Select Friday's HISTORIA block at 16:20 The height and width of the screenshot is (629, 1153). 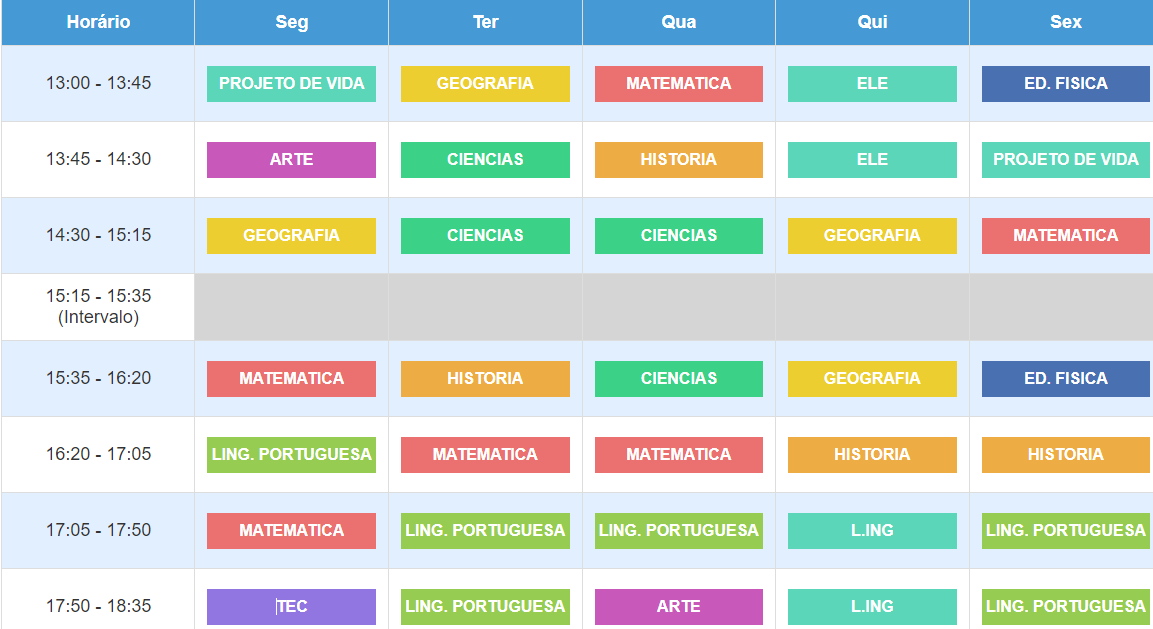click(1065, 455)
